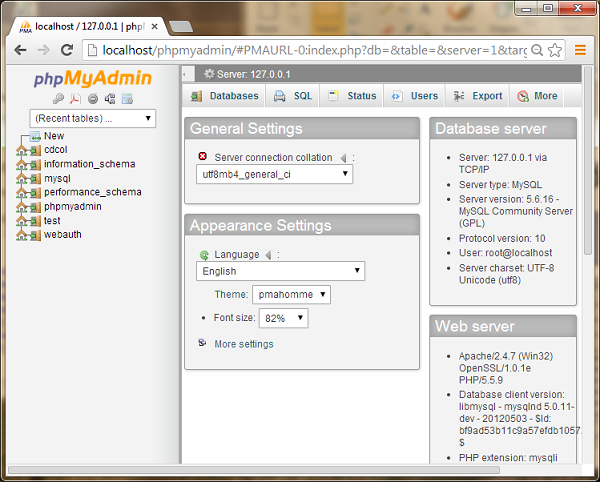Click the icon beside New in tree

tap(35, 136)
